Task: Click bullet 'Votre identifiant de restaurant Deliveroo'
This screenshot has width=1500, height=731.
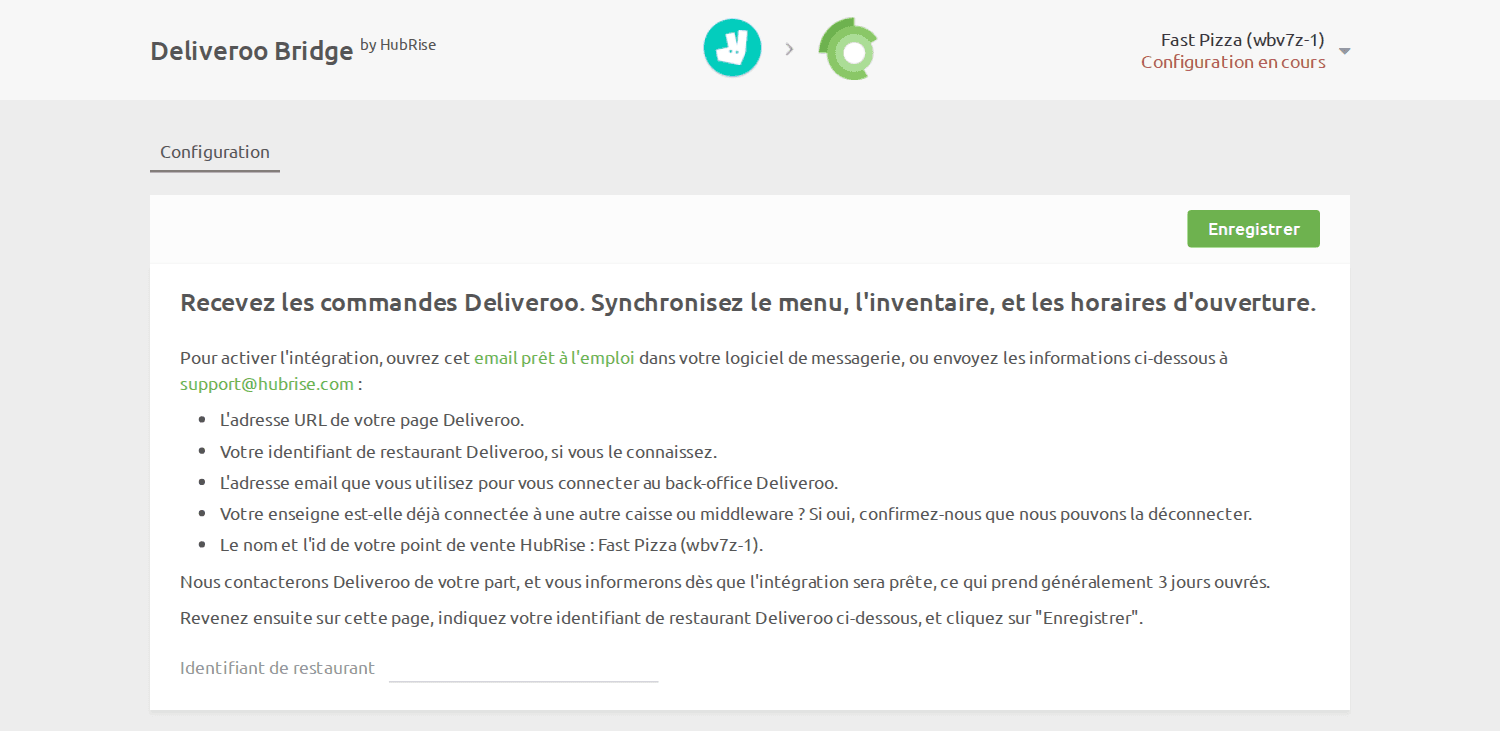Action: [x=468, y=452]
